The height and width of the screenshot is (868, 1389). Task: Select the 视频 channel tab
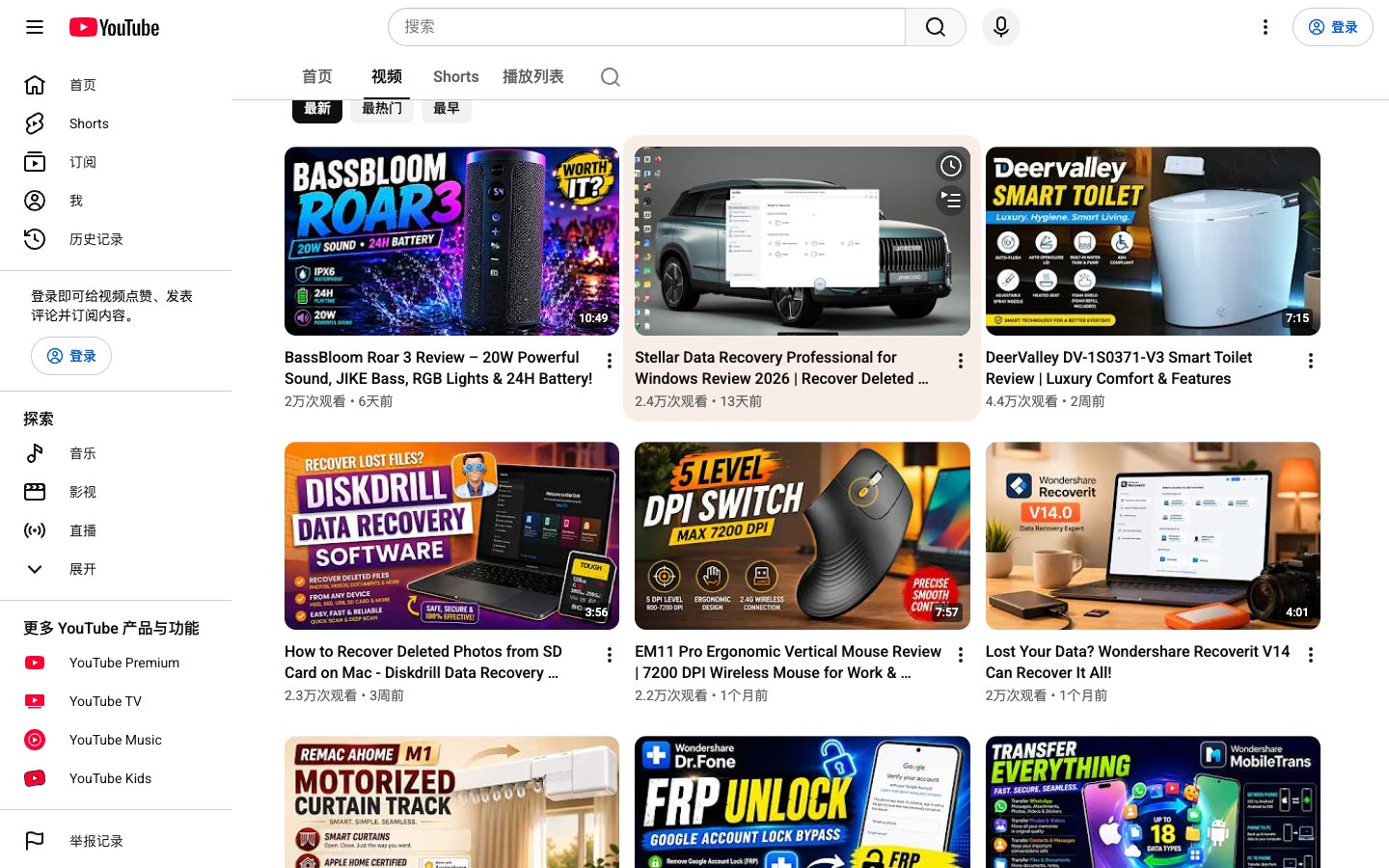point(387,76)
